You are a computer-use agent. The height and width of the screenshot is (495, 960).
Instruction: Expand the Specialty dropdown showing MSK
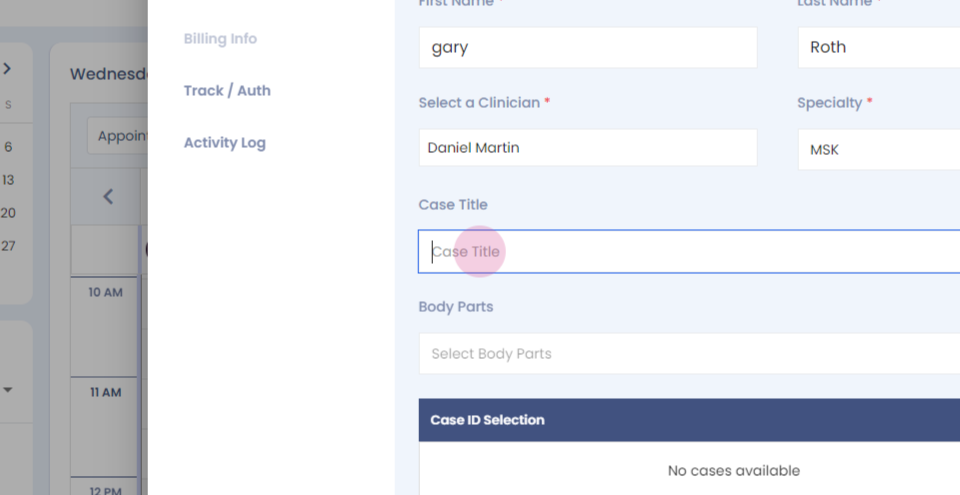(878, 149)
